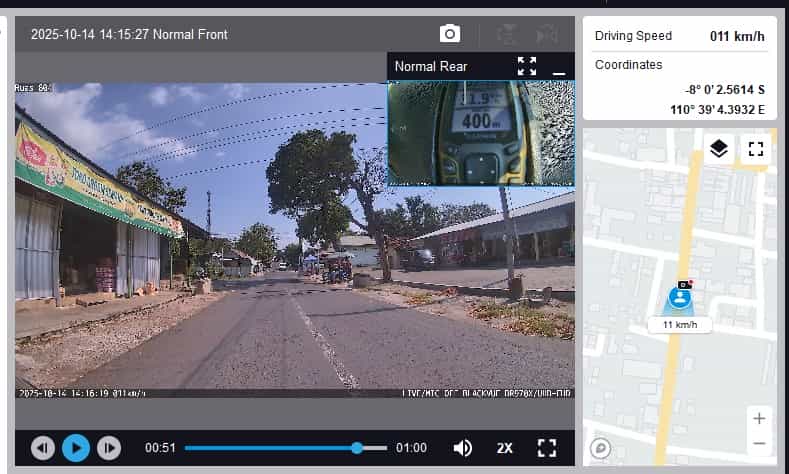Expand the Normal Rear camera view
789x474 pixels.
click(x=527, y=66)
